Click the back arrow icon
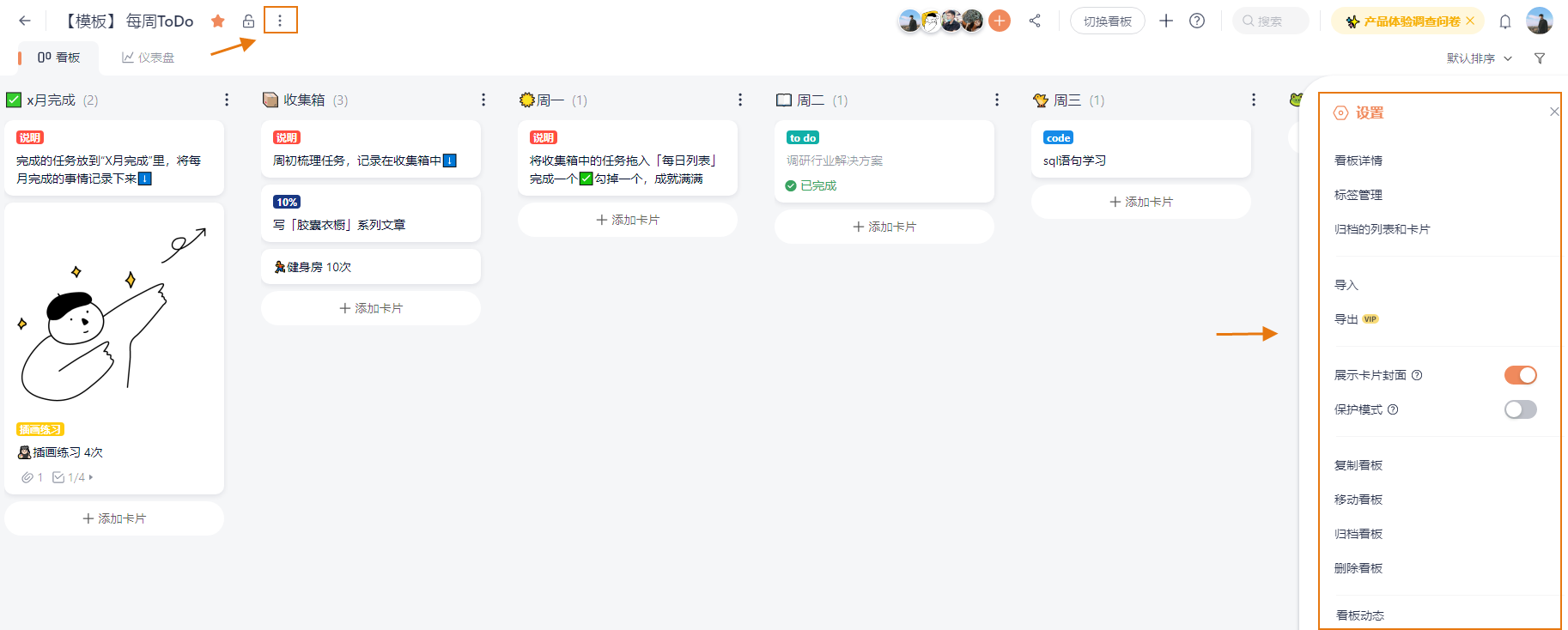This screenshot has width=1568, height=630. 25,21
